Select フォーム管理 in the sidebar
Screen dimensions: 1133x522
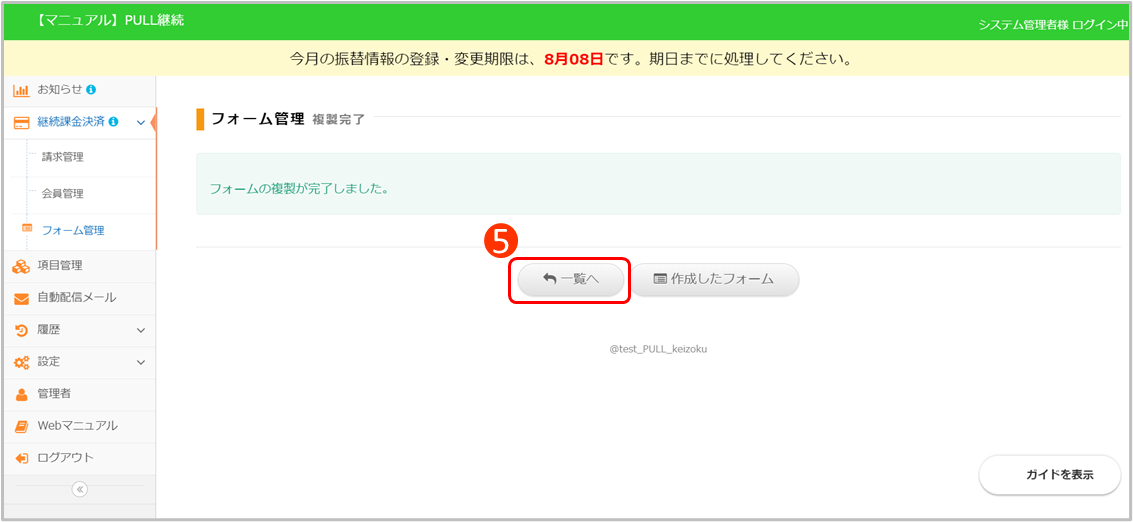pos(73,230)
